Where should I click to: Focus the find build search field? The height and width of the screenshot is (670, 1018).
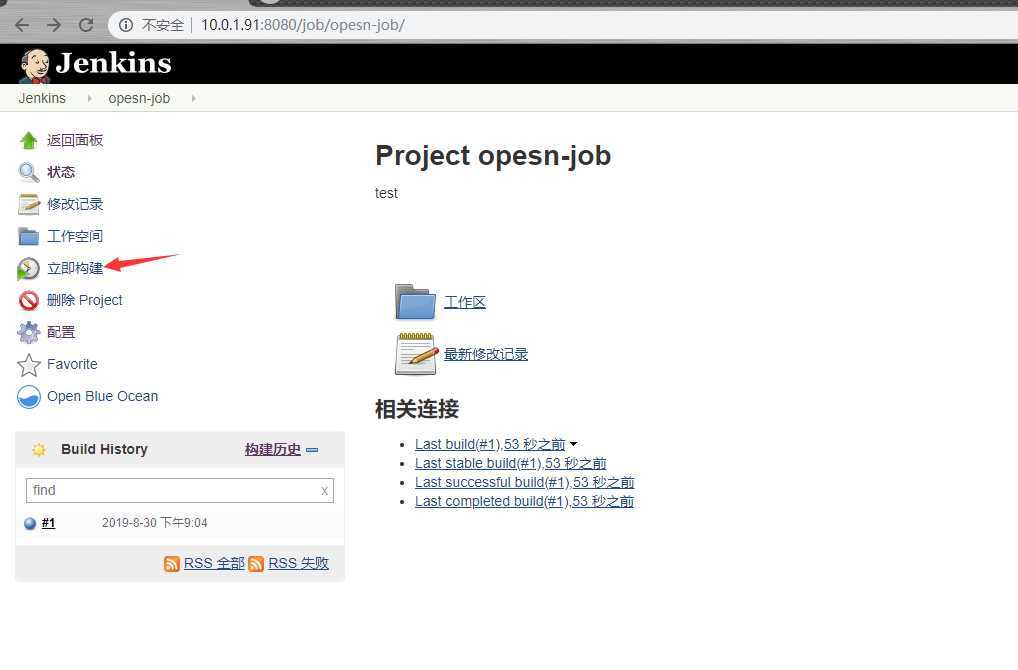click(180, 491)
